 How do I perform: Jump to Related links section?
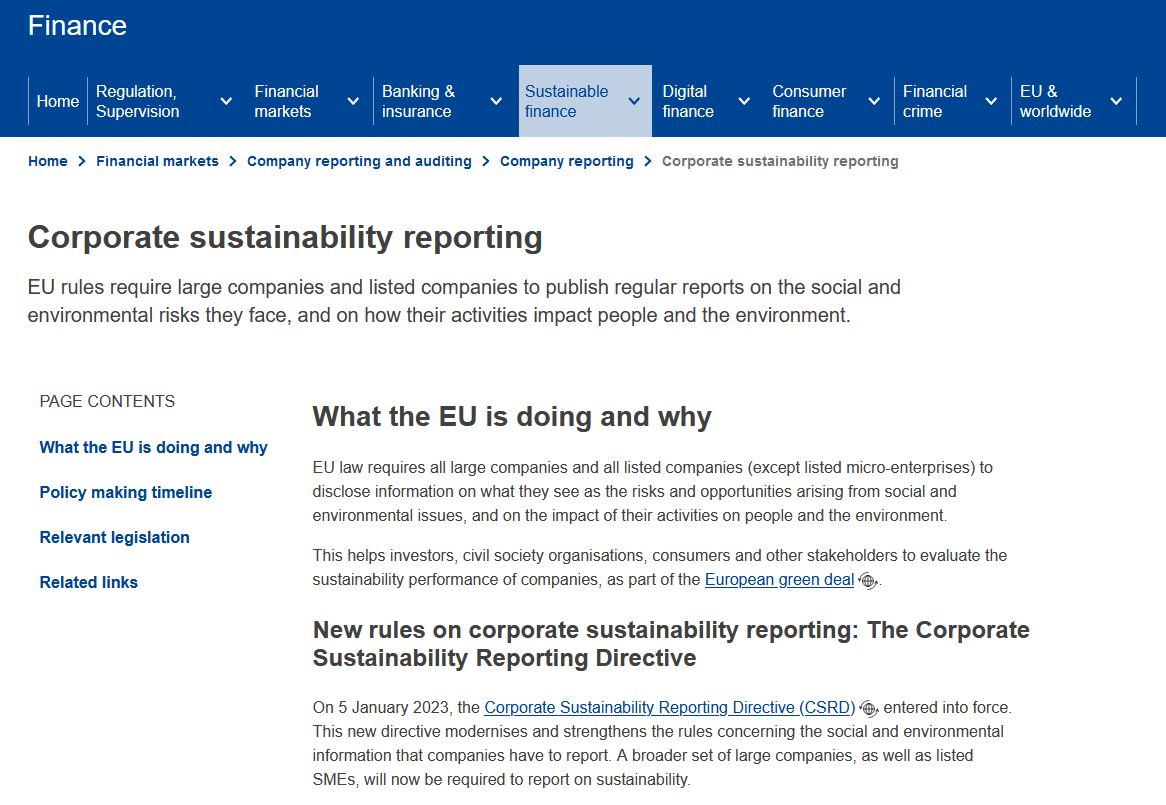tap(88, 583)
